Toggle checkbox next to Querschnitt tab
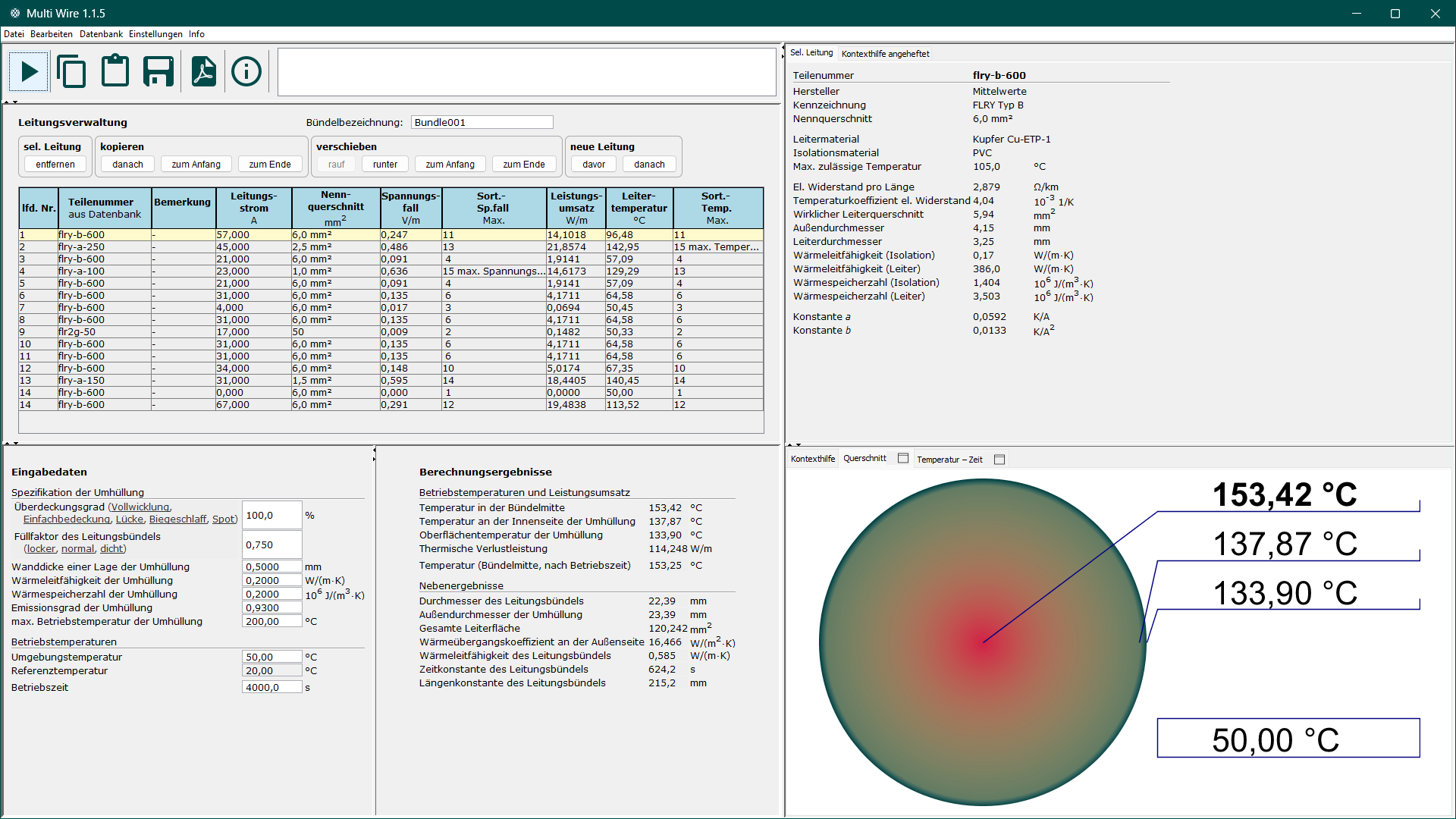The width and height of the screenshot is (1456, 819). (903, 458)
